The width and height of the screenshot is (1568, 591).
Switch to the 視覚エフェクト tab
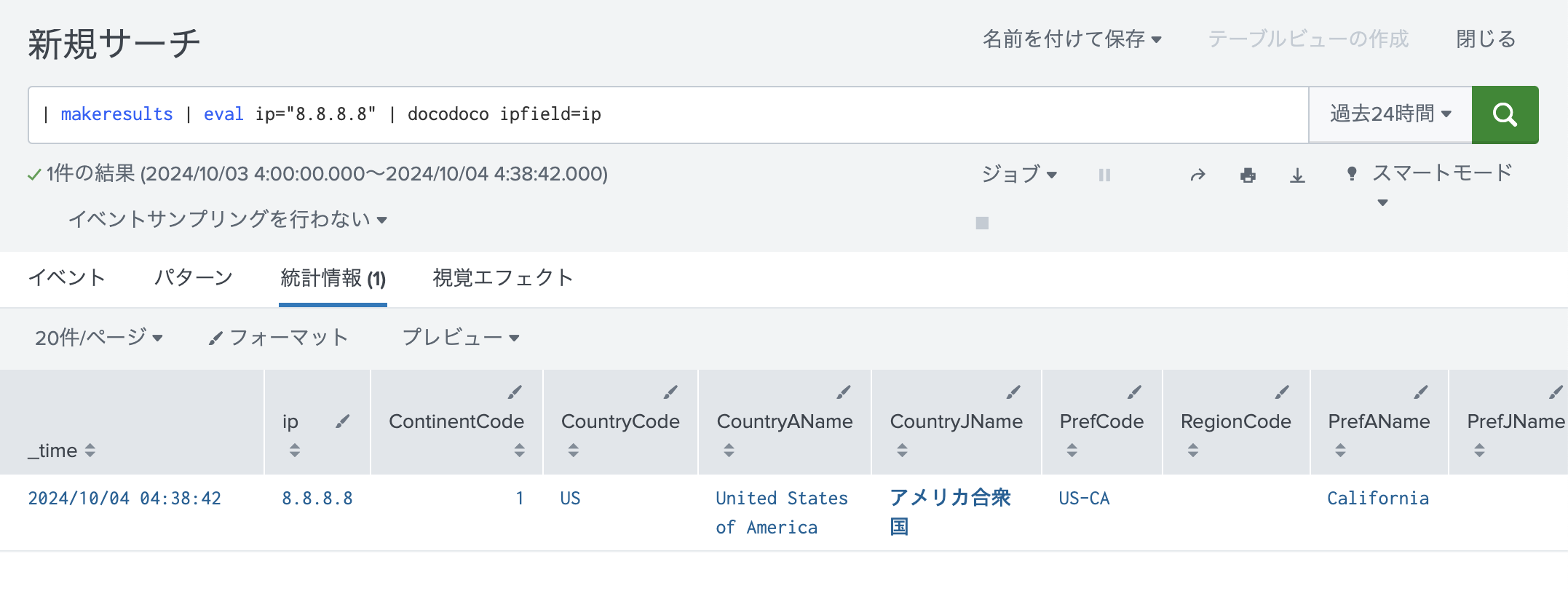502,277
